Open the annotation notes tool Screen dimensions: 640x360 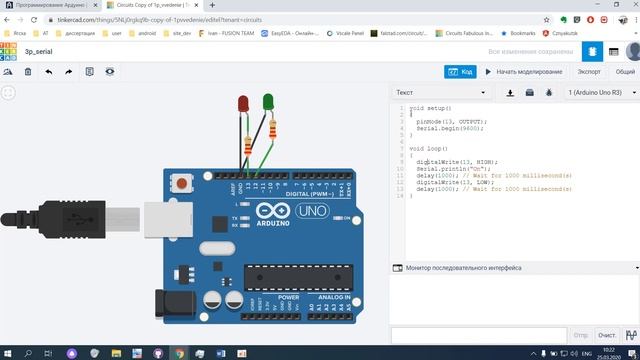pos(89,72)
